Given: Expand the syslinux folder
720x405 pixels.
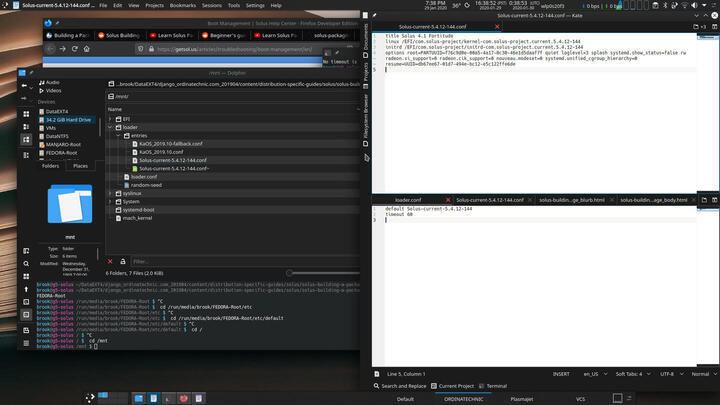Looking at the screenshot, I should 110,193.
